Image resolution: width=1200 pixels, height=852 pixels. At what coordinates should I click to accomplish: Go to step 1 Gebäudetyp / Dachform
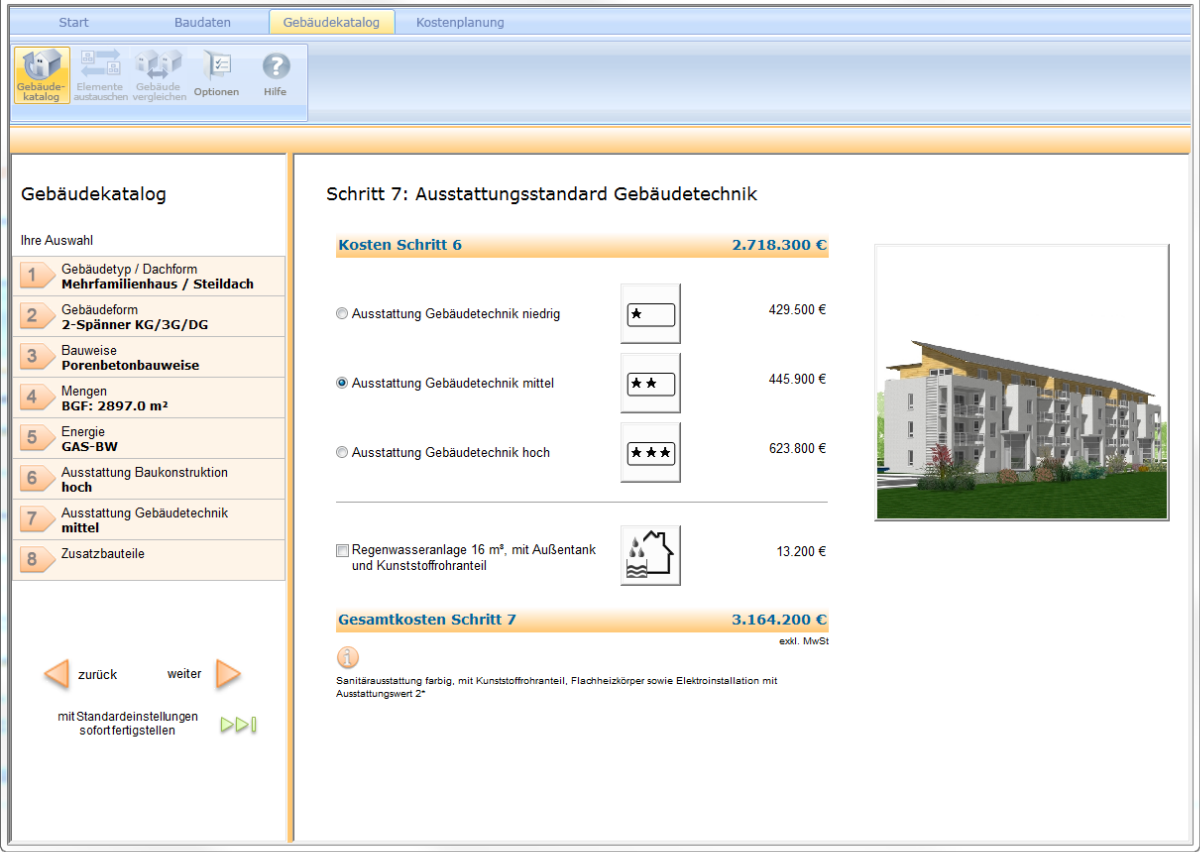click(150, 277)
